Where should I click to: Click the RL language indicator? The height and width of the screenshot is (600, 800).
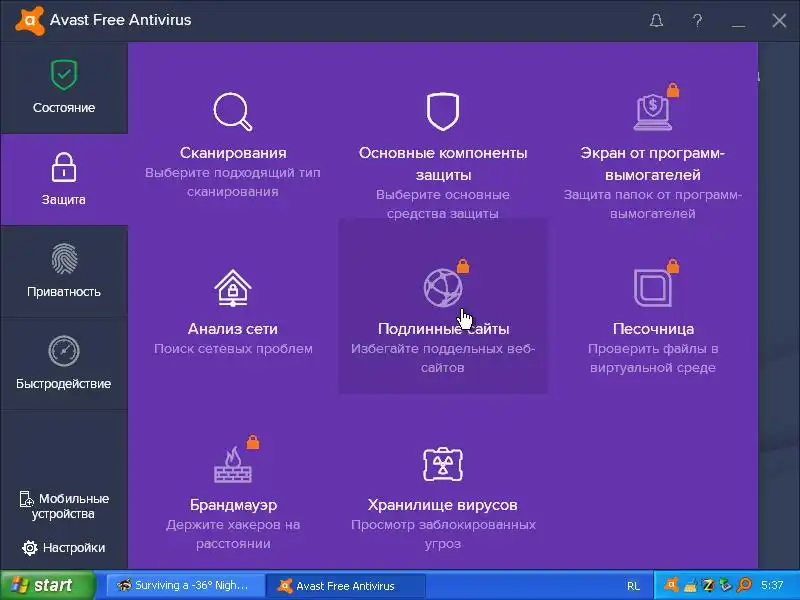tap(633, 586)
